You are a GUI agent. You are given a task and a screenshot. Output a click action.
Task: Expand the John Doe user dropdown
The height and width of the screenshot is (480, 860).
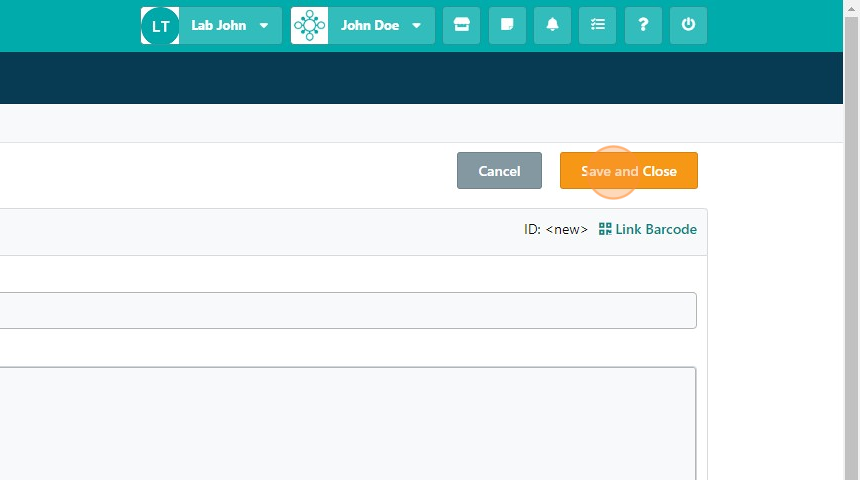coord(416,26)
